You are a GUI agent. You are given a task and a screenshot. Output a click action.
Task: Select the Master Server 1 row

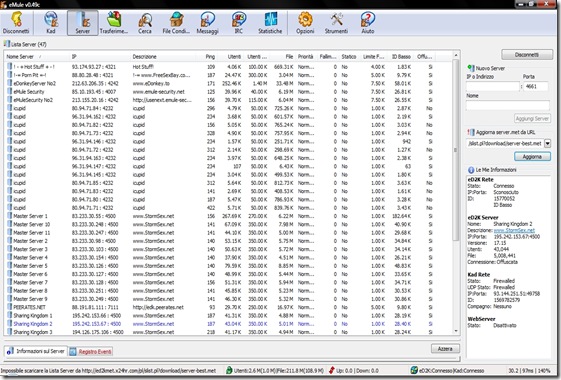coord(229,216)
